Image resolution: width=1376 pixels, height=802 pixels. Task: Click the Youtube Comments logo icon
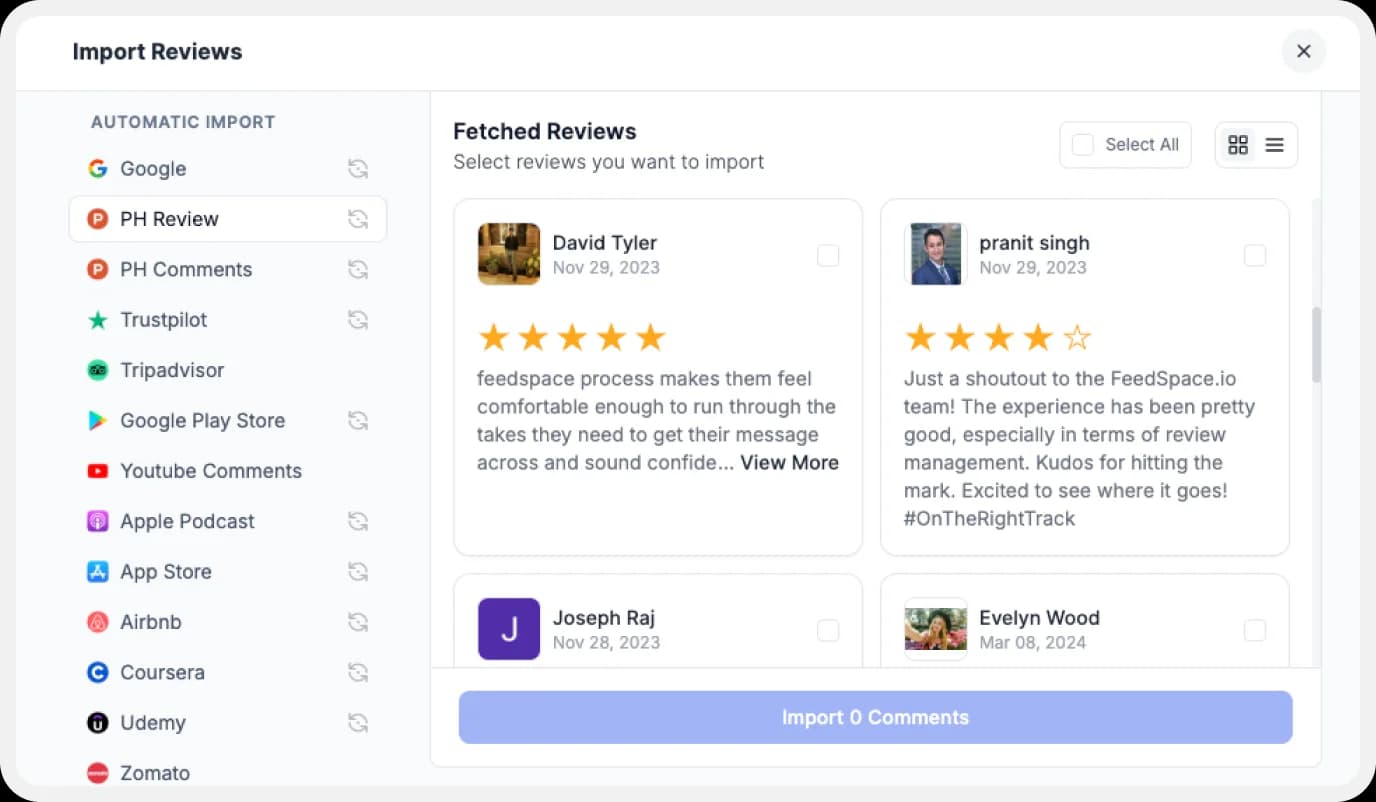97,471
